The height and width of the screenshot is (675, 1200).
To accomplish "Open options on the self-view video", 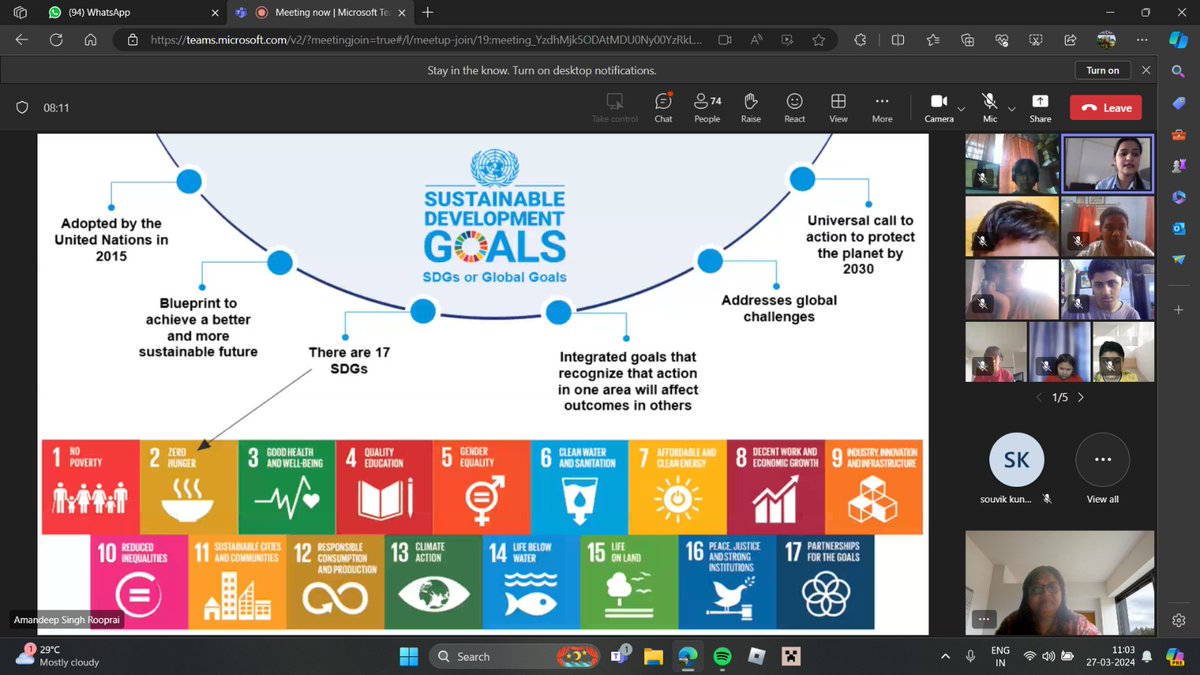I will (986, 618).
